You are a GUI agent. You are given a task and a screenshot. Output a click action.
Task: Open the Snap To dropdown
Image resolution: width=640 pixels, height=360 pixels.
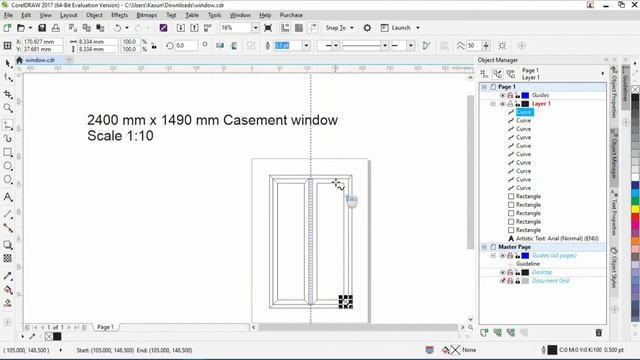point(340,28)
